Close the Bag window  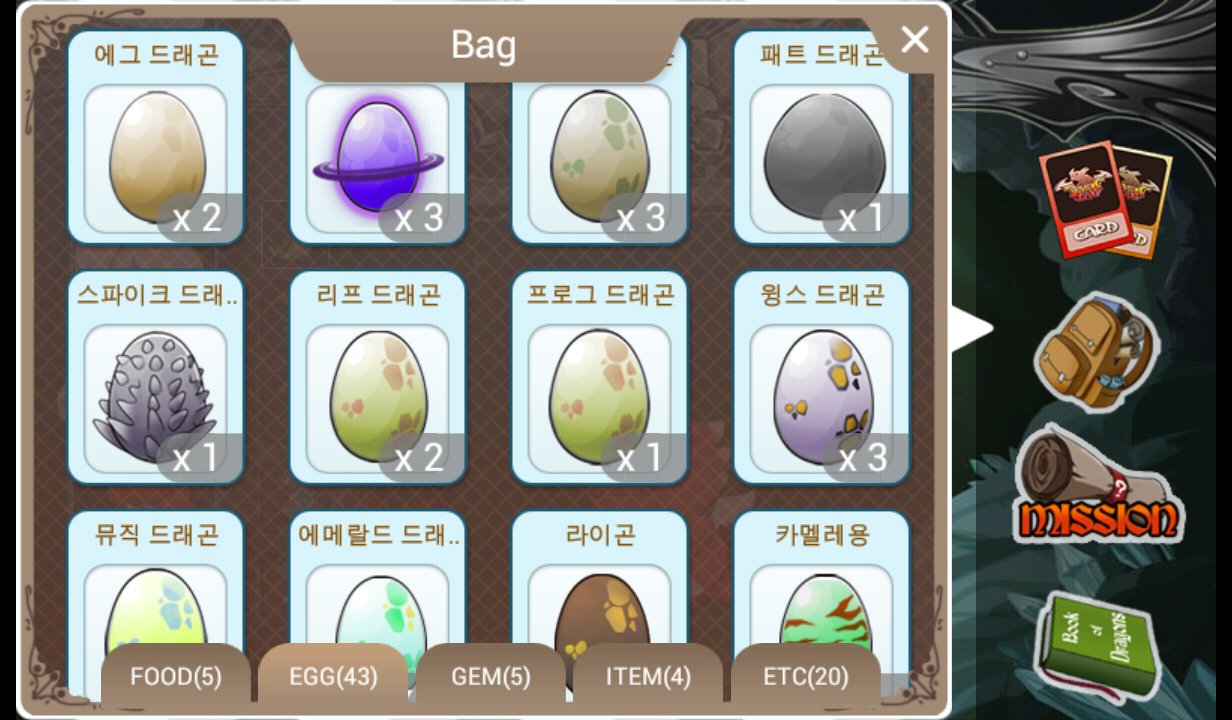914,39
